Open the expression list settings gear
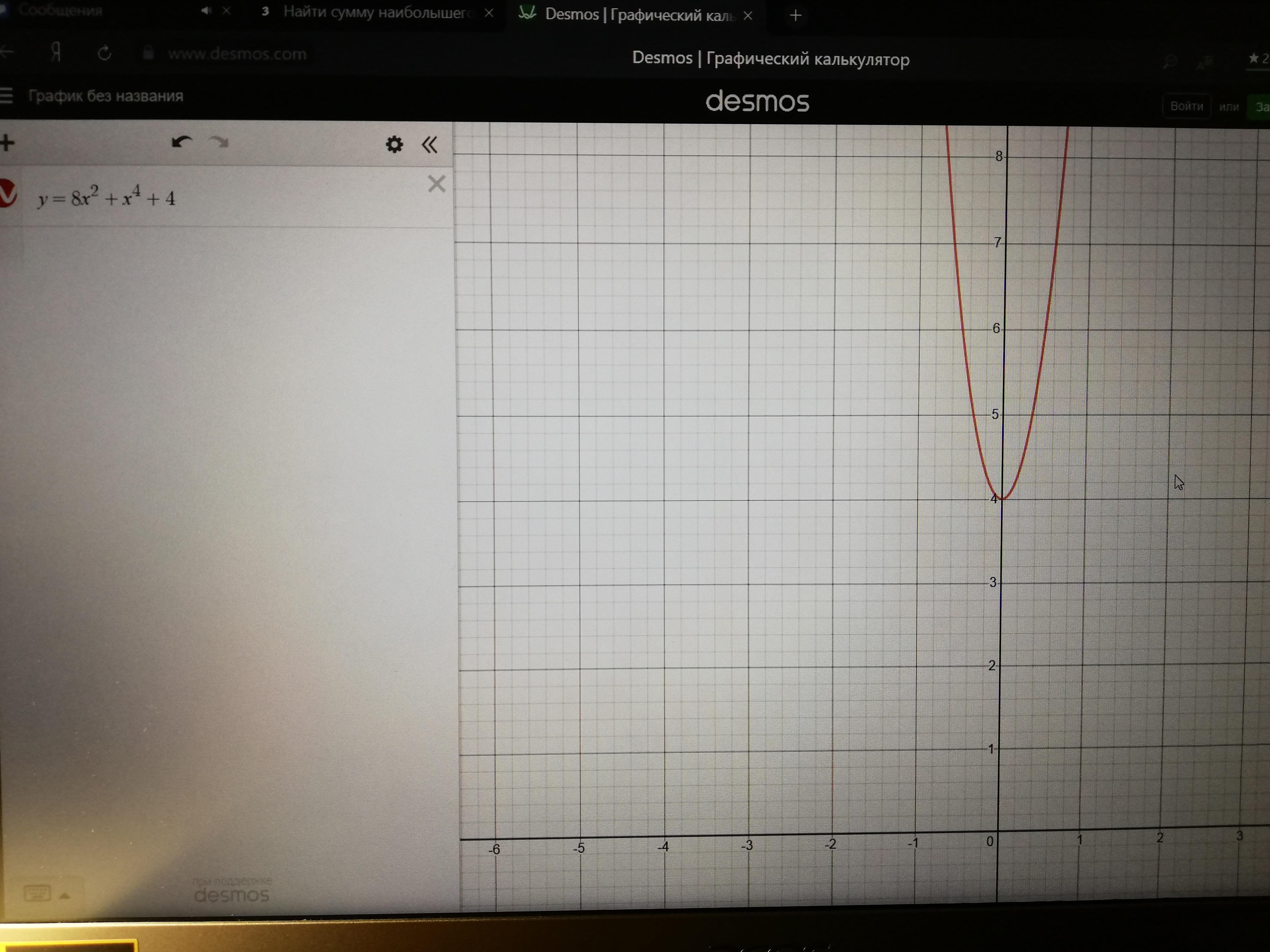 pos(394,145)
